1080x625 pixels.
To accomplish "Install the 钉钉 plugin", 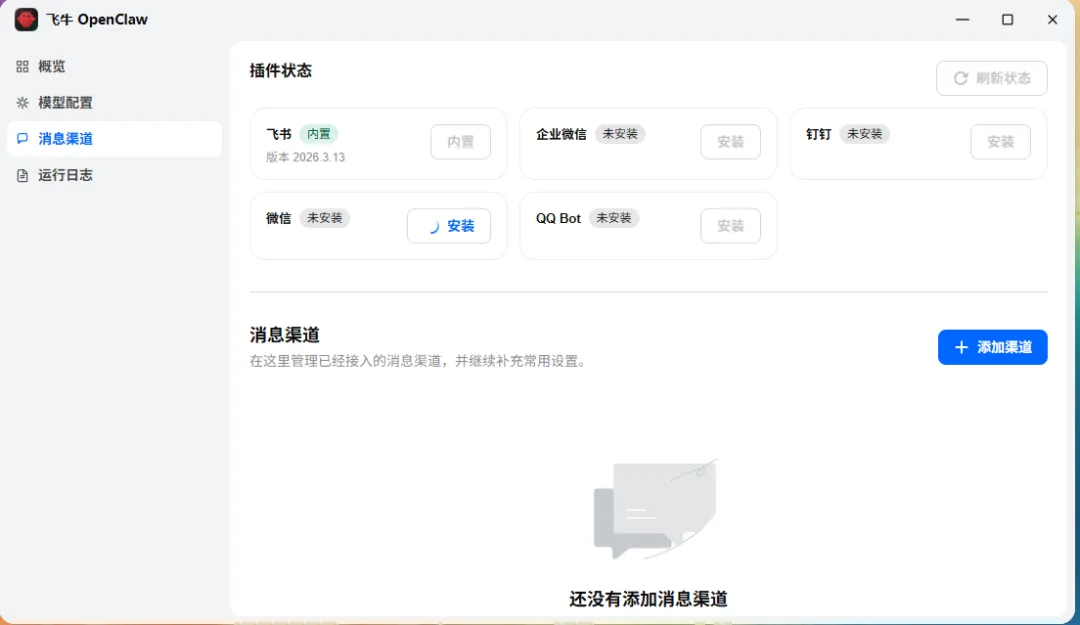I will [x=1001, y=142].
